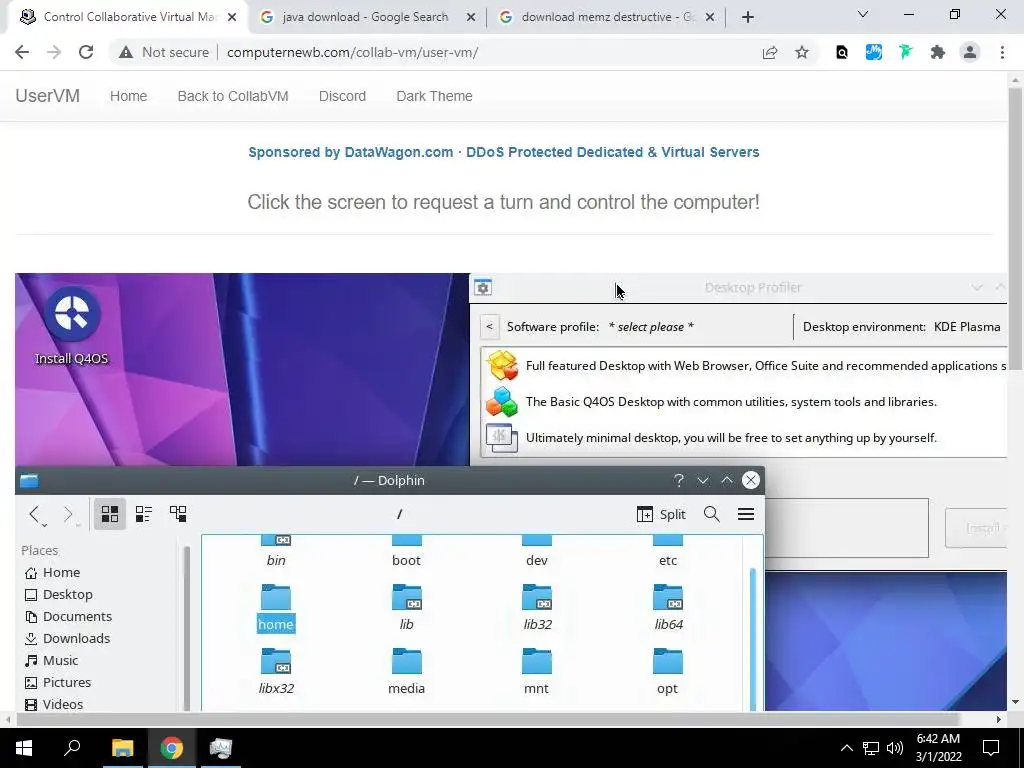Open Dolphin search

[x=712, y=514]
